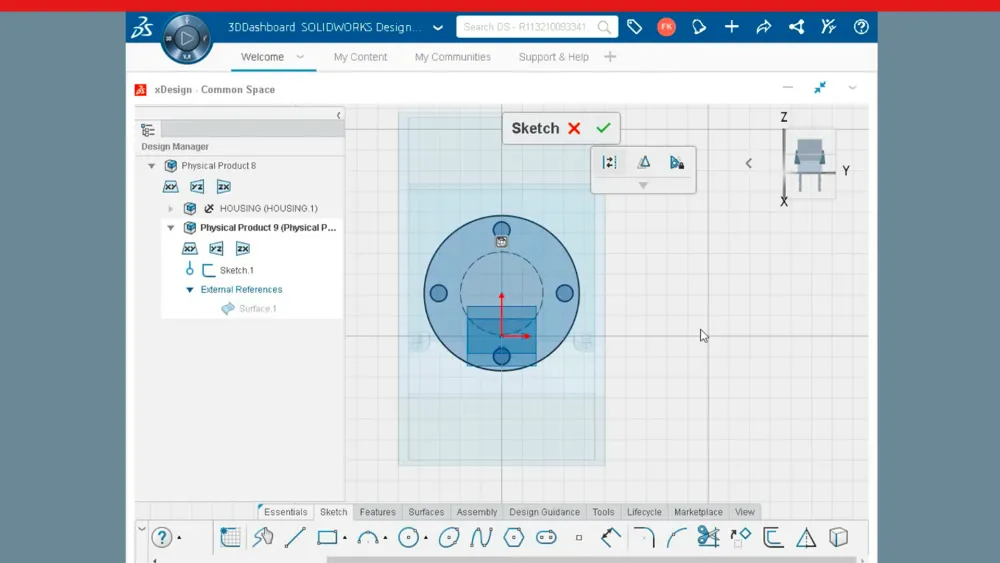Open the Welcome tab dropdown arrow

point(300,57)
